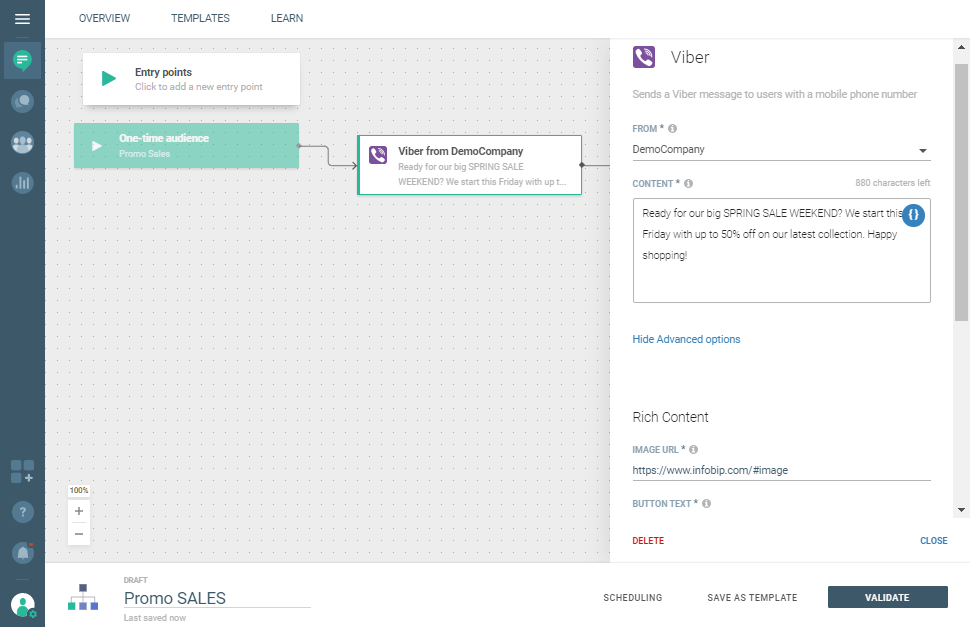Open the Conversations chat sidebar icon

tap(22, 101)
